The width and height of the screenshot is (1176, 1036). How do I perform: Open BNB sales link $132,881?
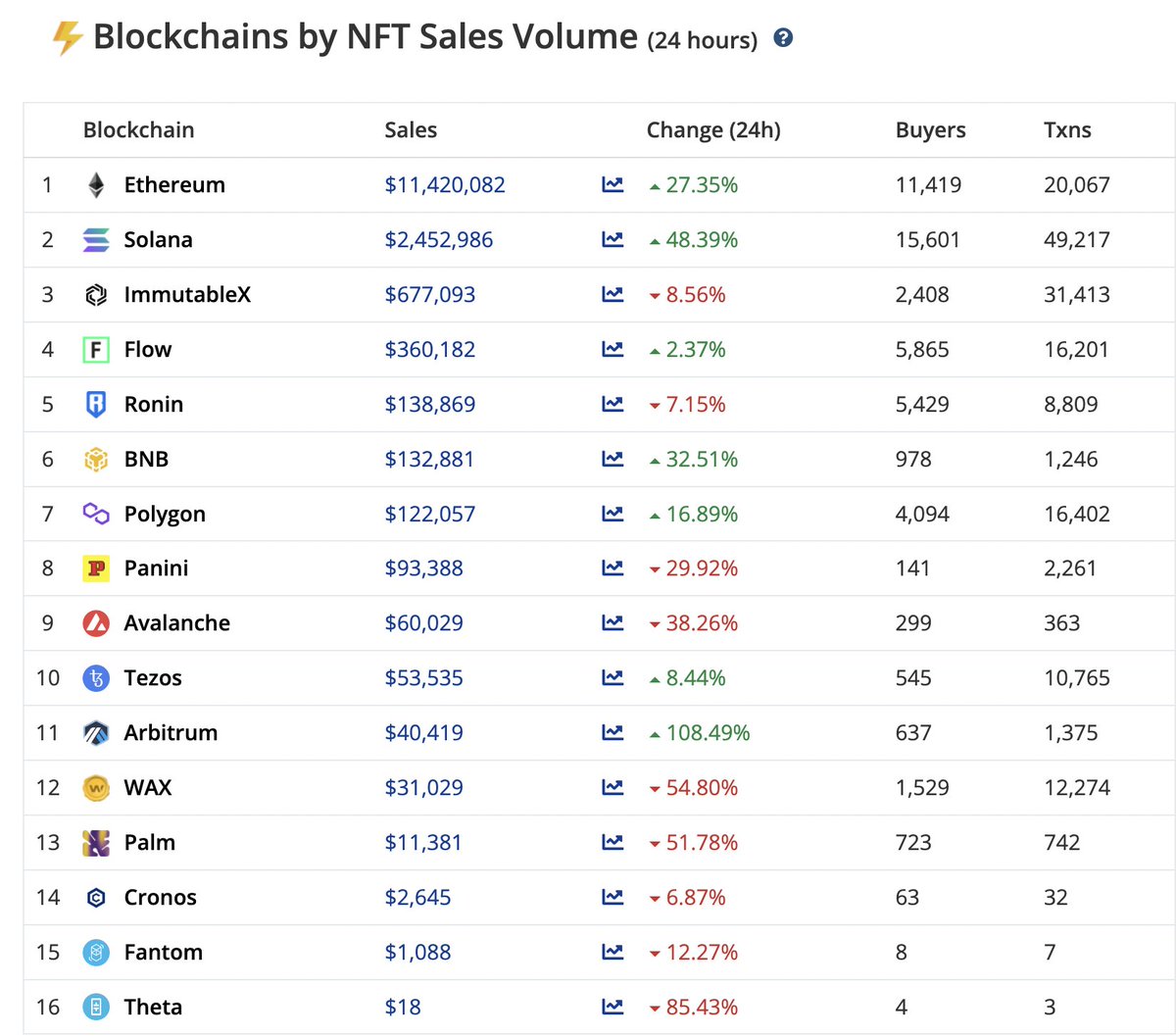point(429,460)
